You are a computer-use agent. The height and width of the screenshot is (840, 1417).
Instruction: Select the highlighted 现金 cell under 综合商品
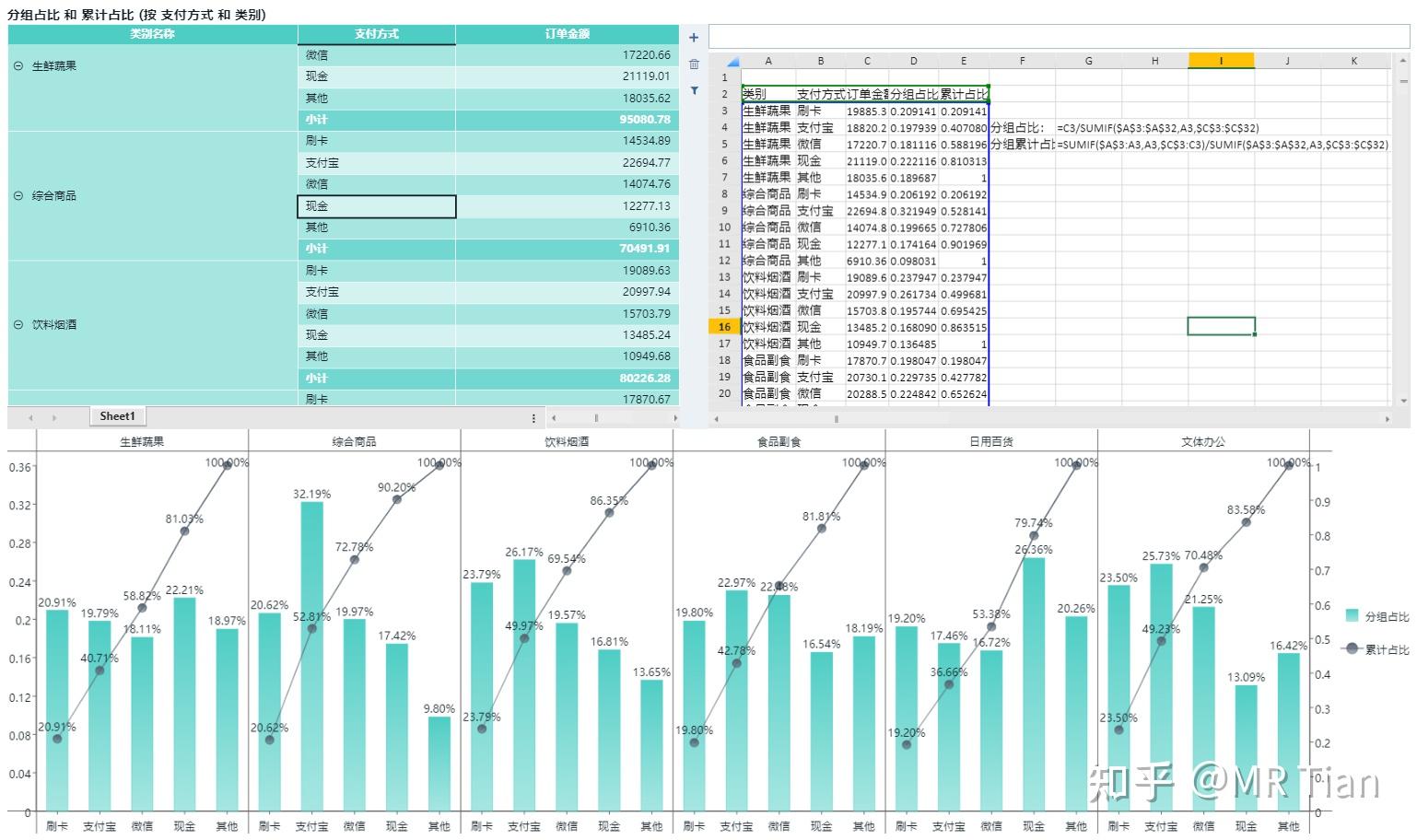[x=377, y=206]
